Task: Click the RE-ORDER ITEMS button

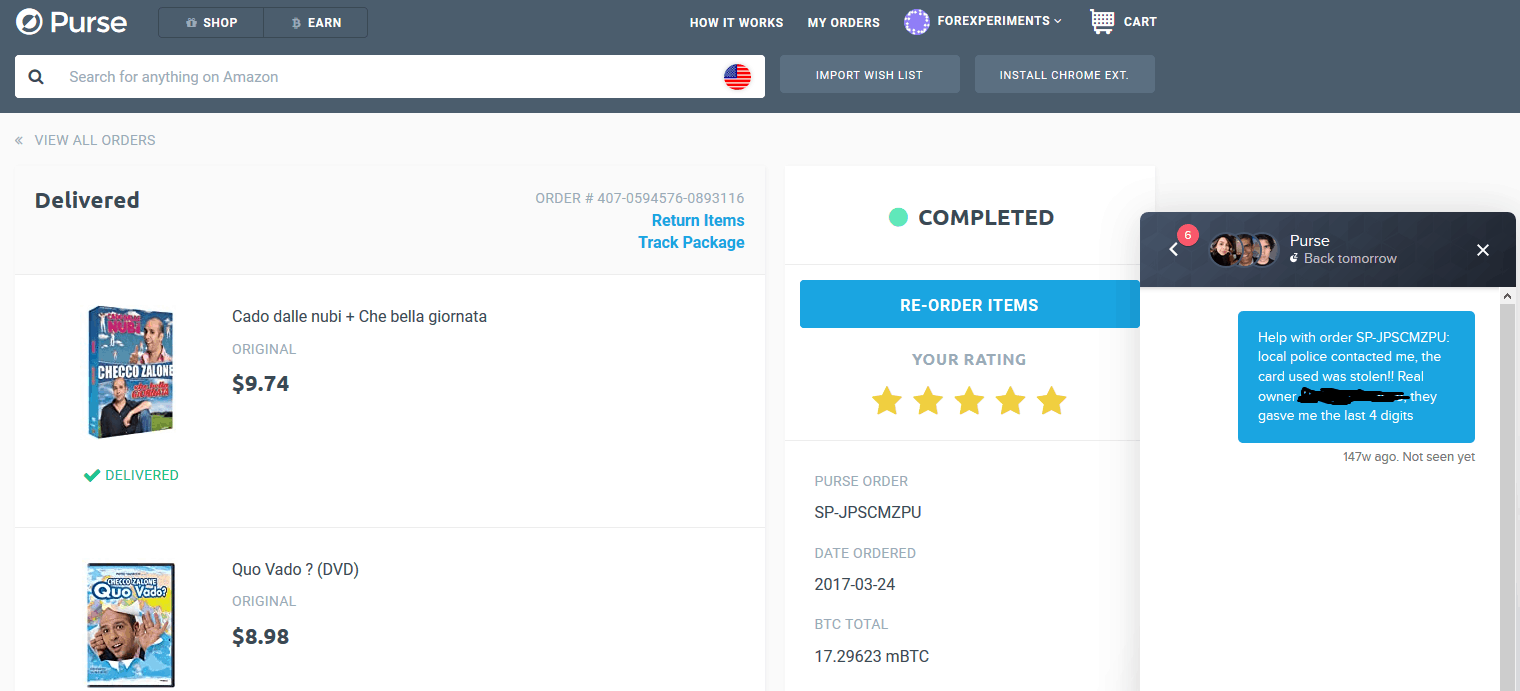Action: click(969, 304)
